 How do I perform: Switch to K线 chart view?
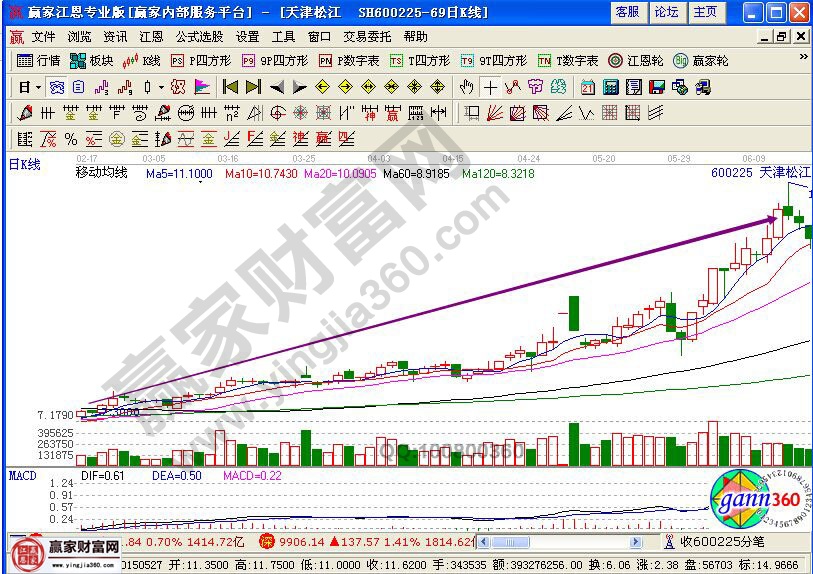point(142,60)
